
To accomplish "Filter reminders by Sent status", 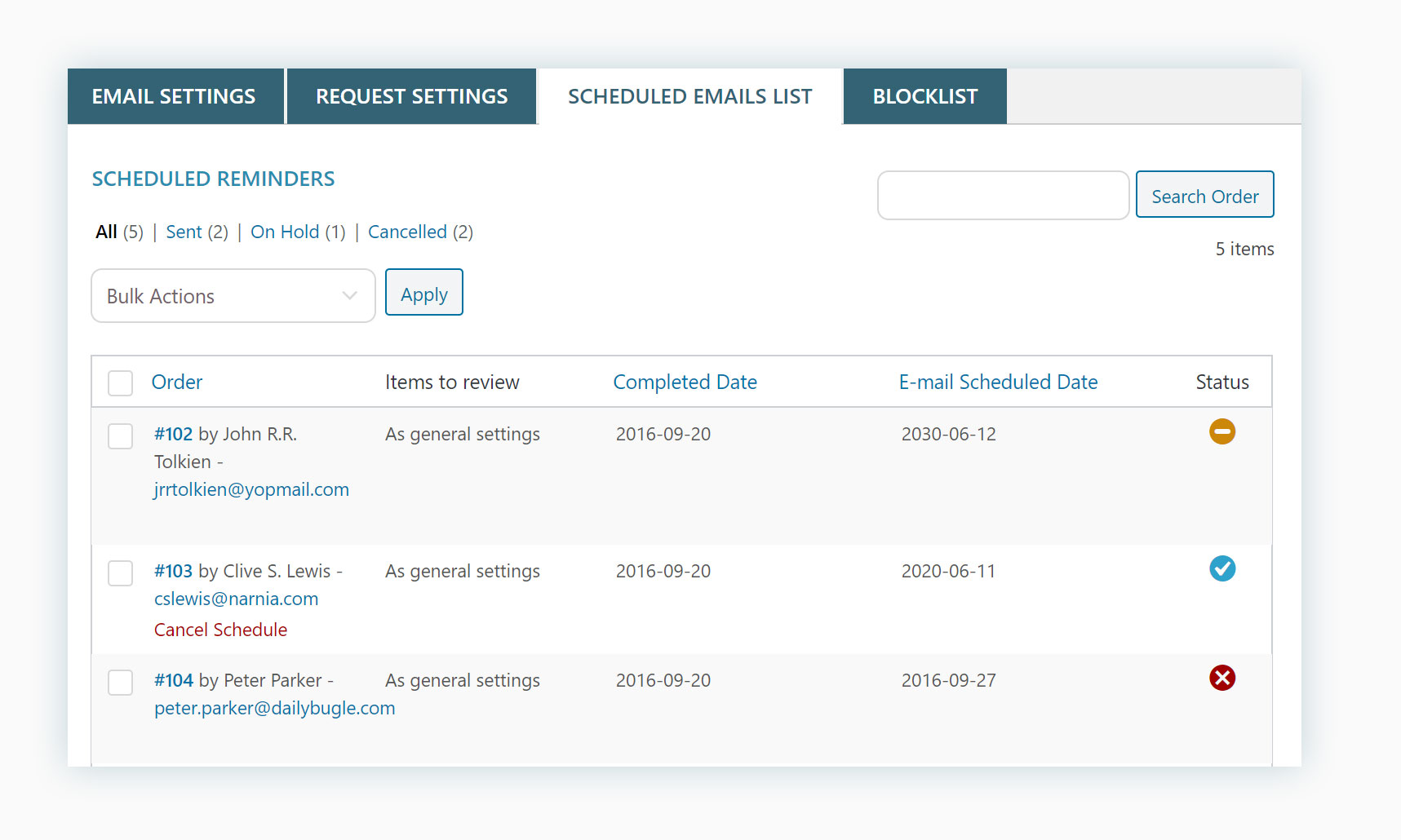I will [x=184, y=232].
